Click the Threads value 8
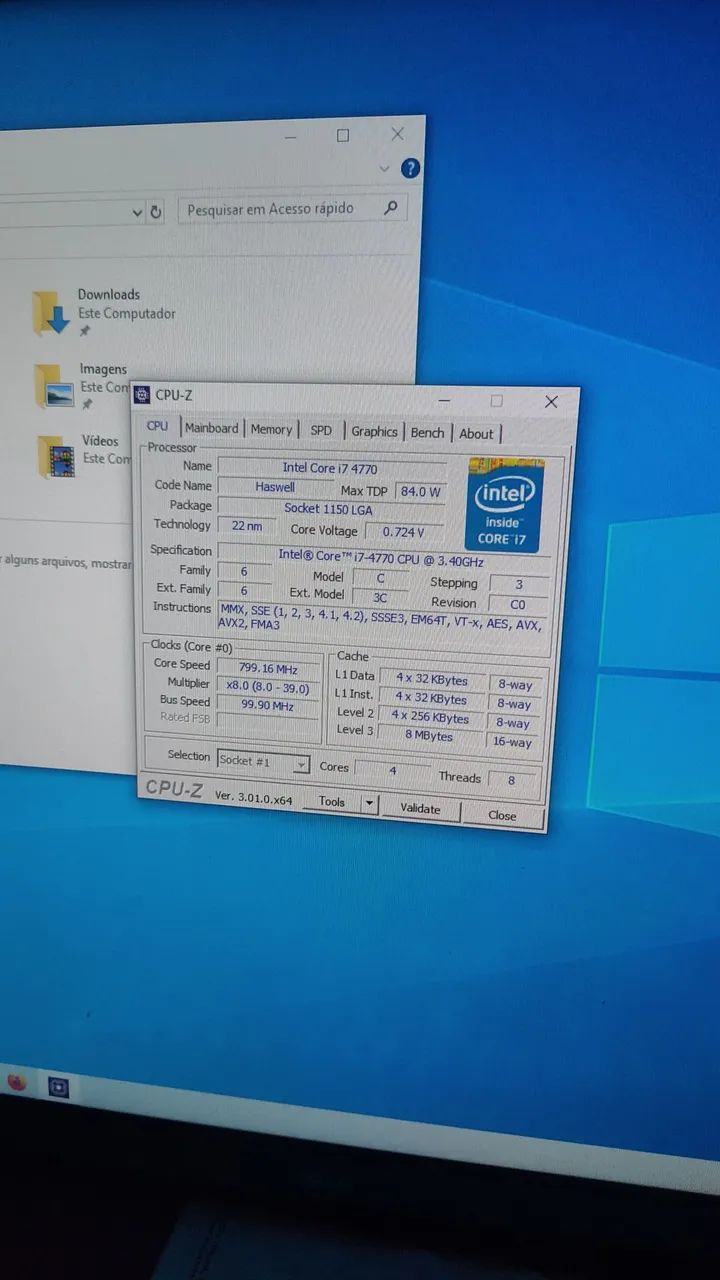 tap(511, 780)
